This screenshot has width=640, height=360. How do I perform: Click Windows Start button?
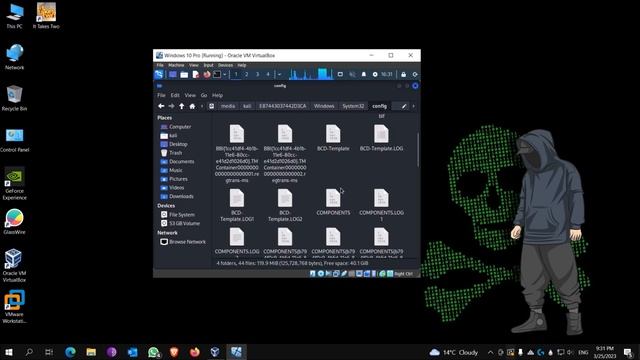(x=8, y=352)
